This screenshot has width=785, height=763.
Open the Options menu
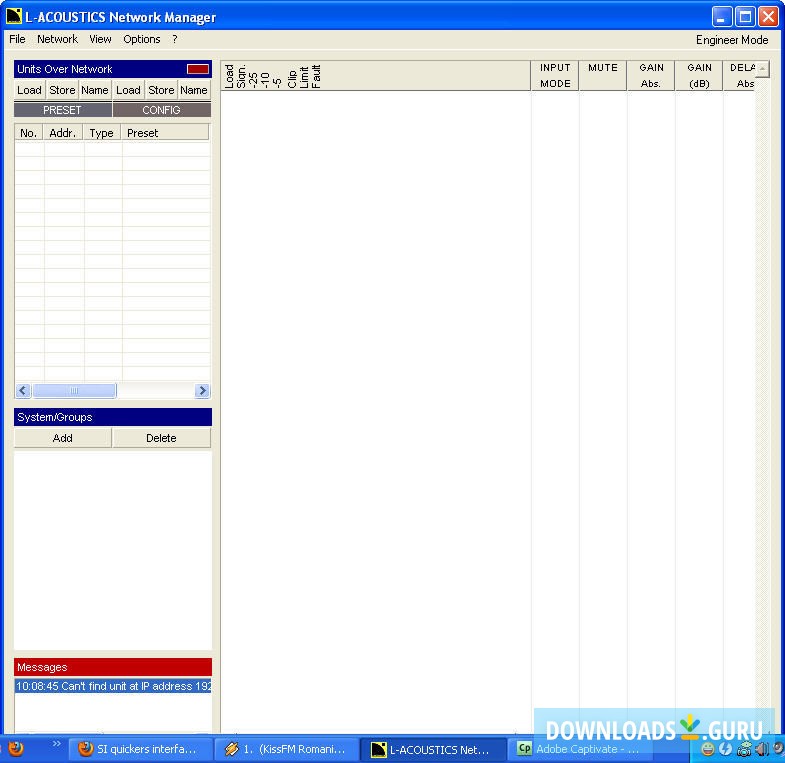point(142,39)
